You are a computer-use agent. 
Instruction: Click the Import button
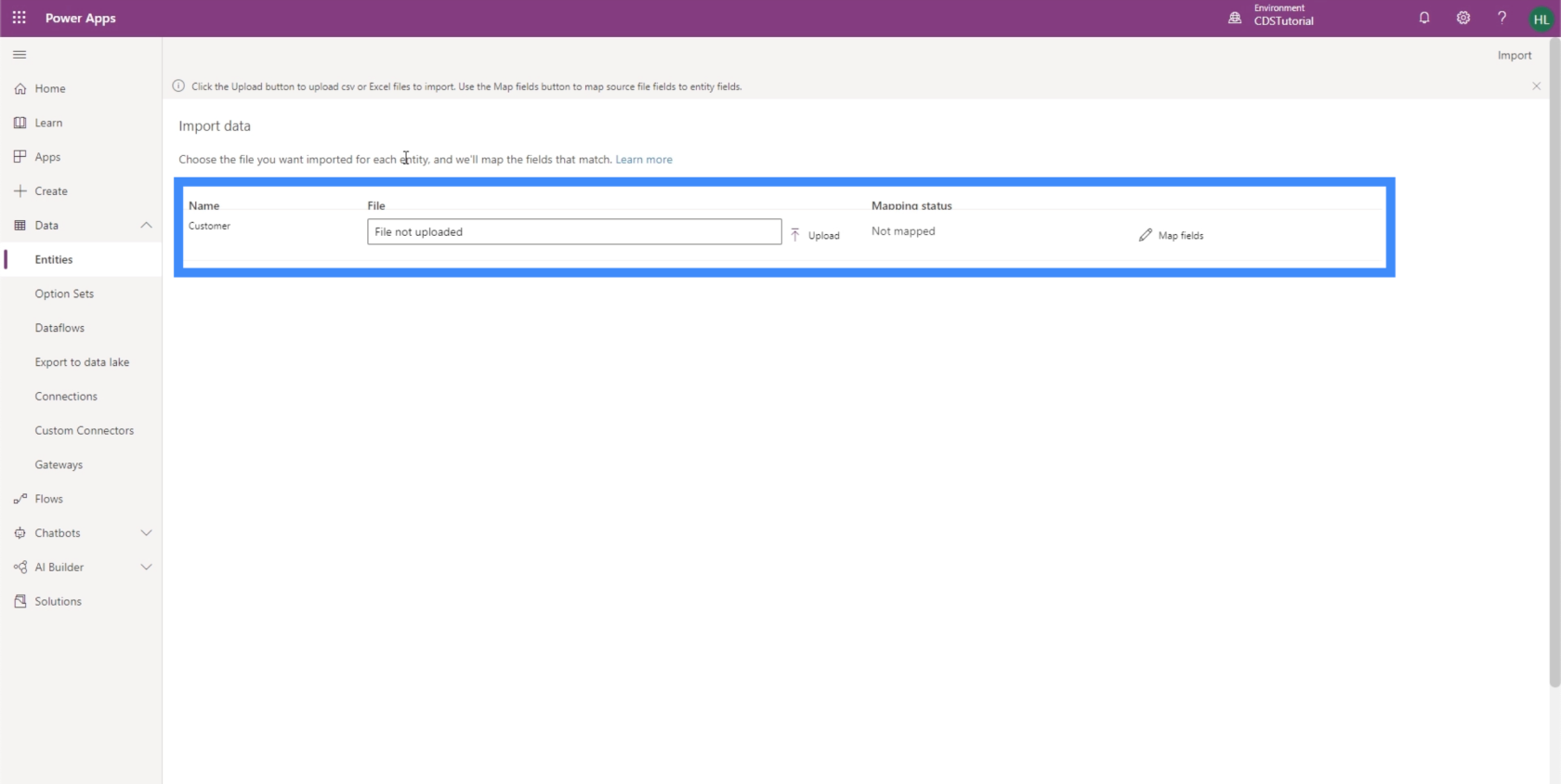1514,56
